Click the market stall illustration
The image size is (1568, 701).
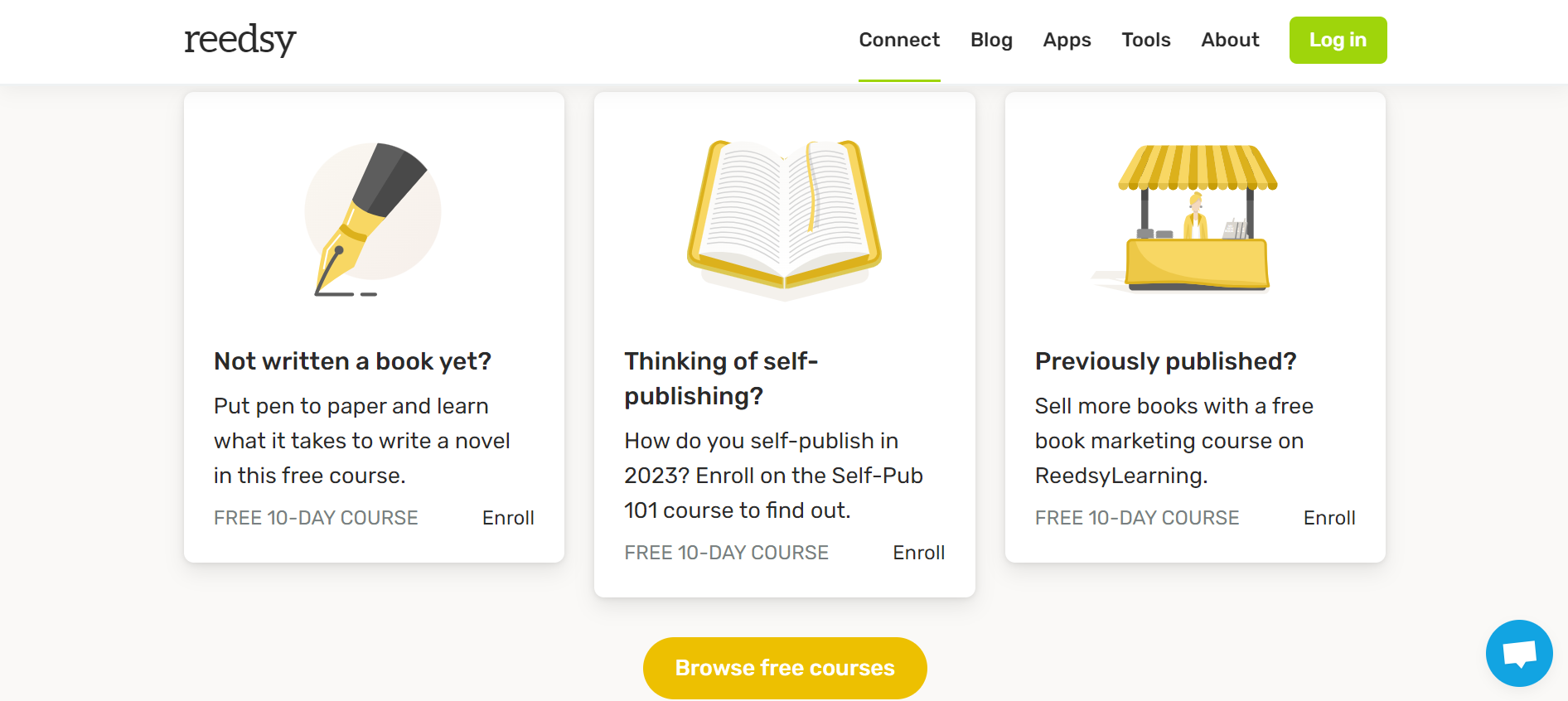(x=1194, y=219)
